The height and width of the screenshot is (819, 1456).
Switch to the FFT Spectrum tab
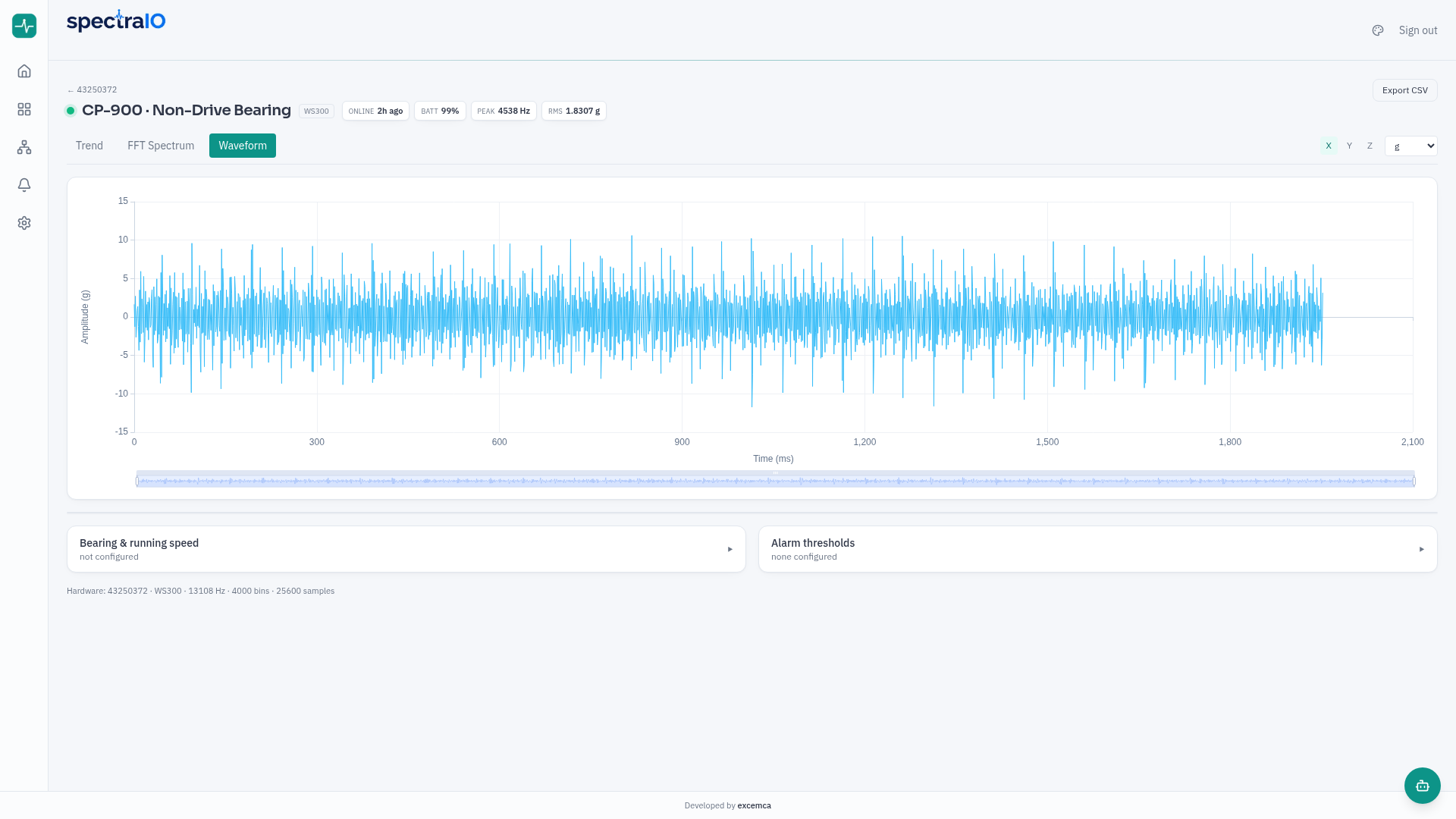pyautogui.click(x=161, y=146)
